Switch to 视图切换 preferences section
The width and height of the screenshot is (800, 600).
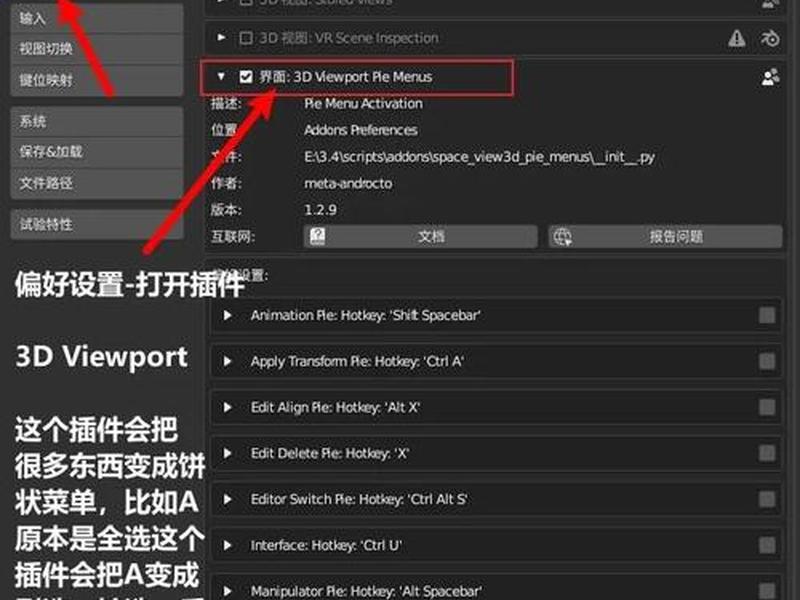coord(96,49)
